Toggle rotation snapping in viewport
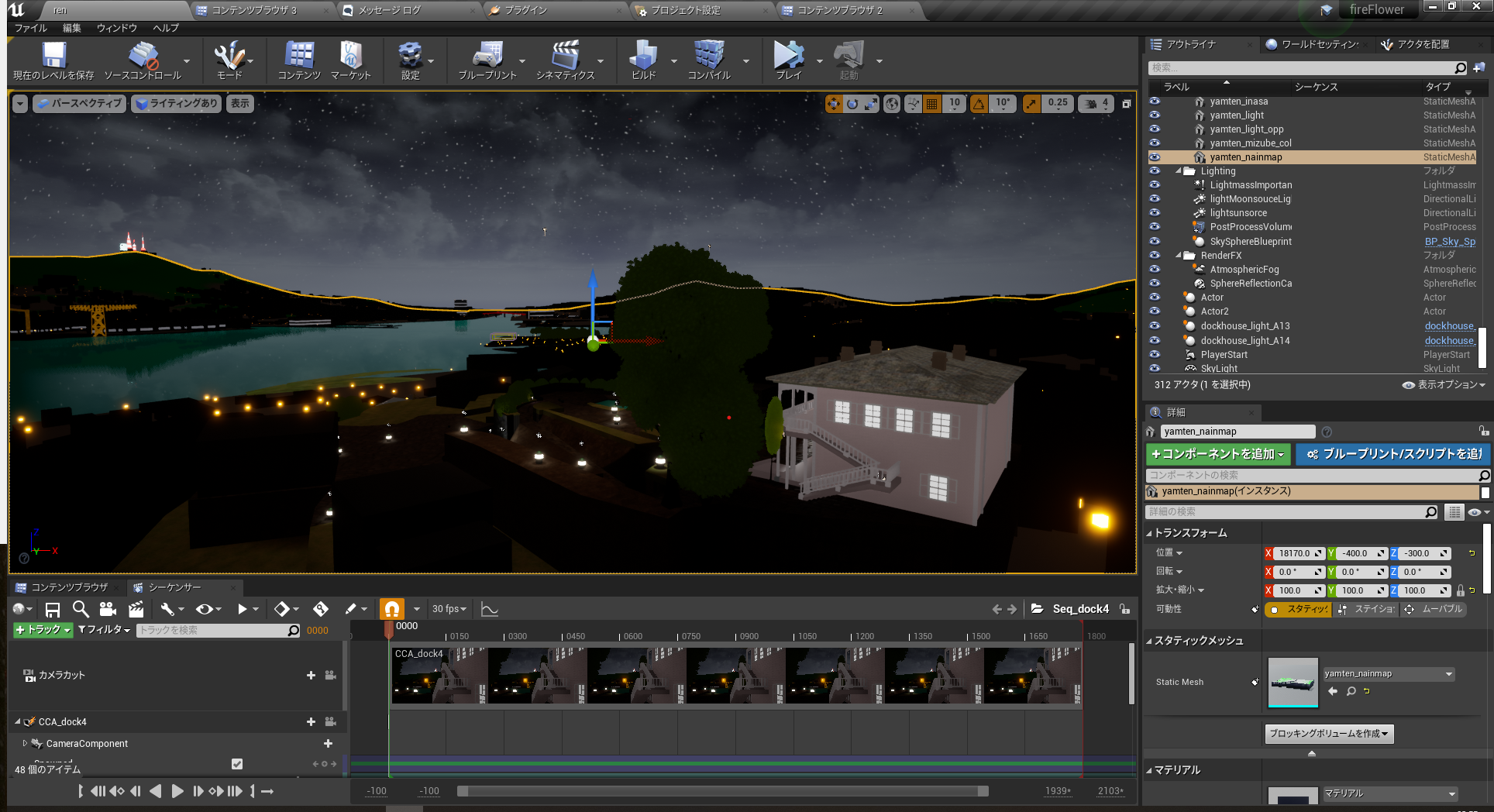The image size is (1494, 812). tap(979, 104)
